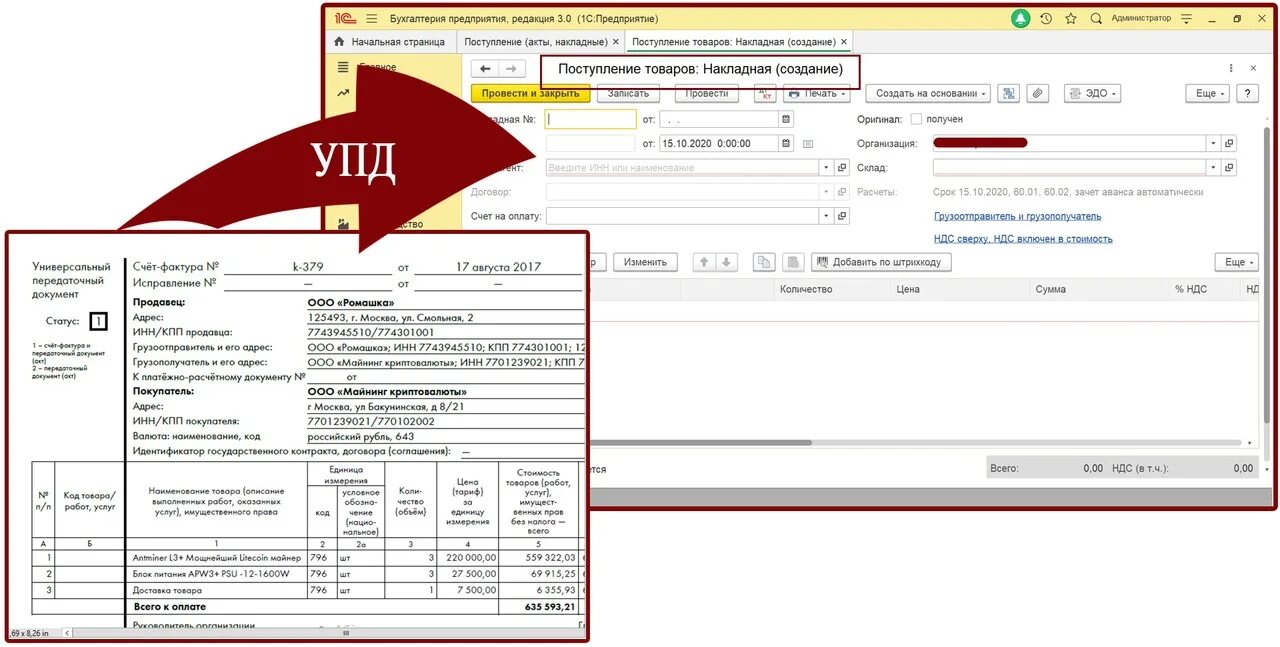Open calendar for the Накладная date field
The image size is (1280, 647).
tap(786, 119)
